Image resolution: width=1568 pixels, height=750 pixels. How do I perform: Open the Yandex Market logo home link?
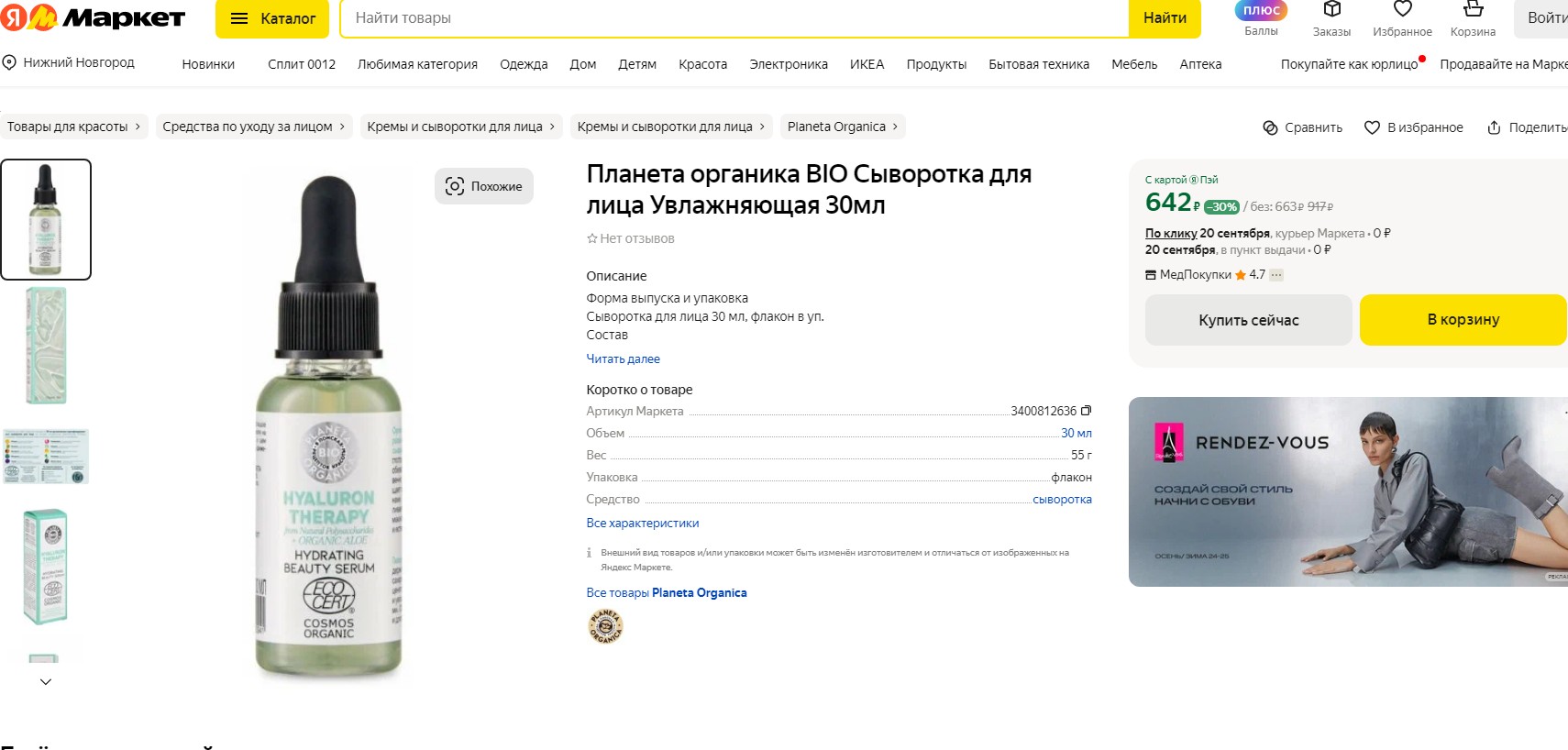(x=93, y=17)
